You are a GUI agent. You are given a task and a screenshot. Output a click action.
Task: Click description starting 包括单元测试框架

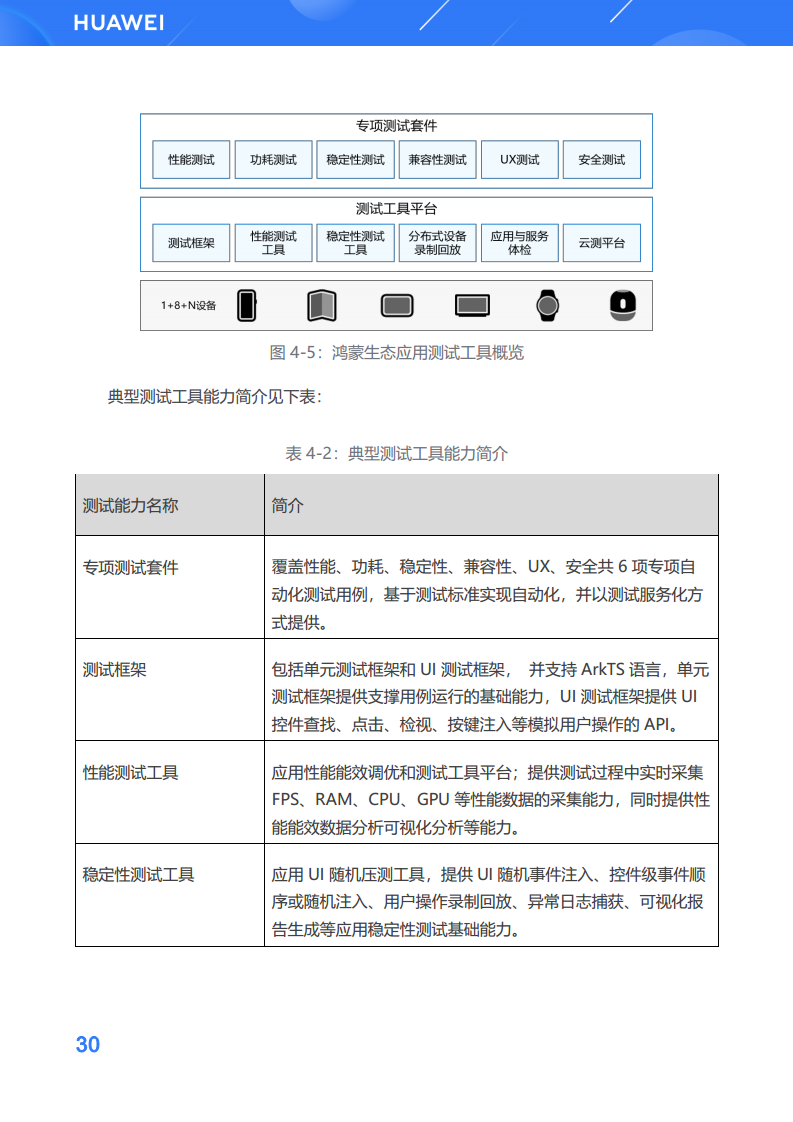point(490,697)
